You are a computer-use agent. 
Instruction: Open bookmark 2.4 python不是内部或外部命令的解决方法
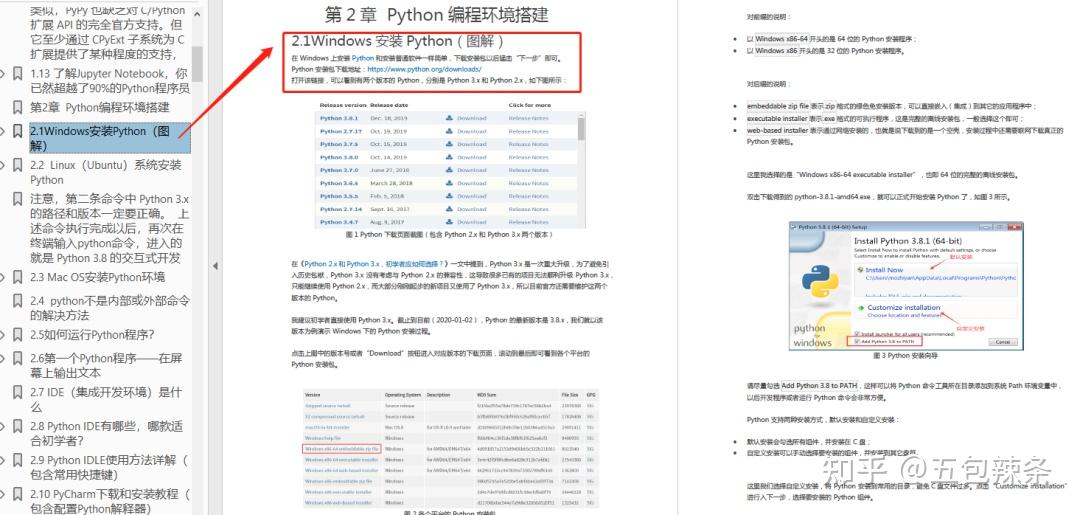[x=110, y=308]
